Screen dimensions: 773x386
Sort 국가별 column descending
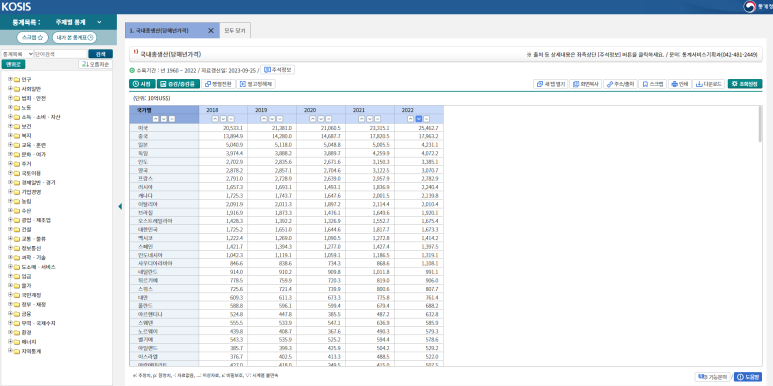click(x=164, y=119)
